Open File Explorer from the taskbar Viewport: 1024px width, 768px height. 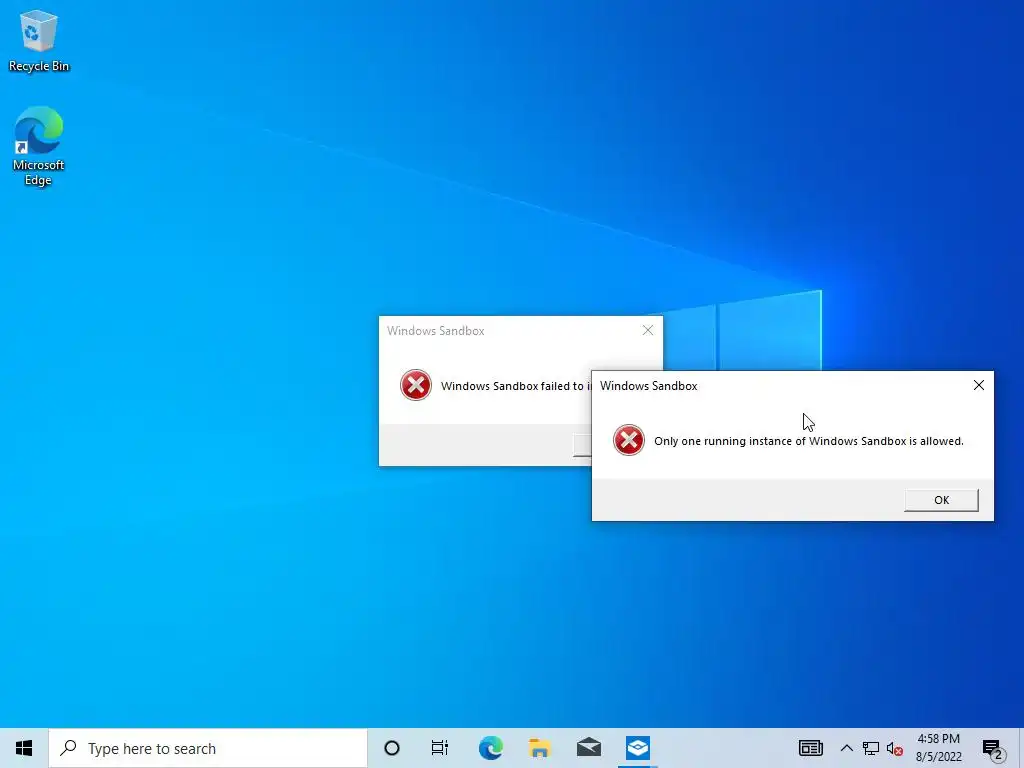[539, 748]
